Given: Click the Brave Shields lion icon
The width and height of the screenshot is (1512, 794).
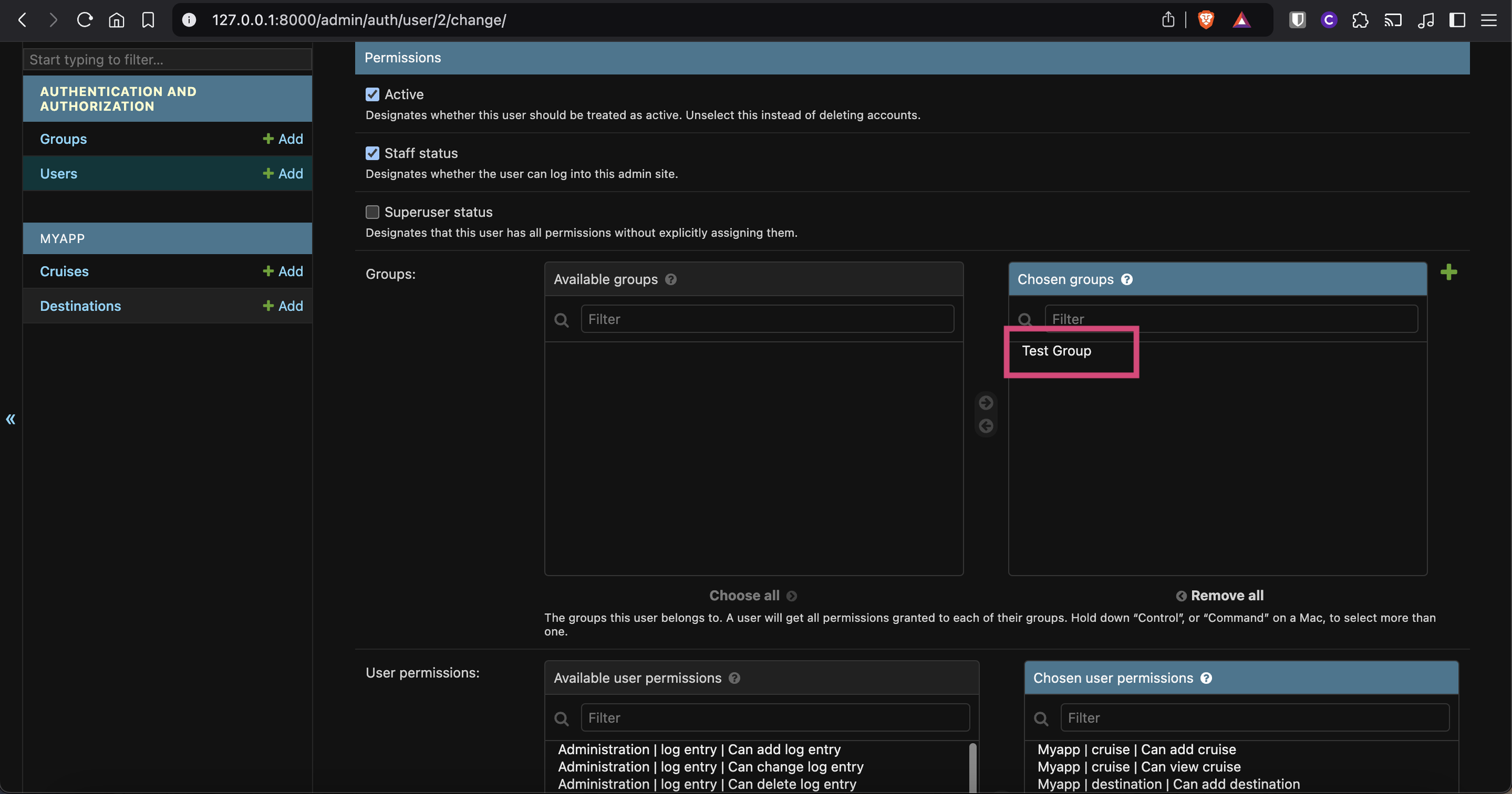Looking at the screenshot, I should coord(1205,20).
